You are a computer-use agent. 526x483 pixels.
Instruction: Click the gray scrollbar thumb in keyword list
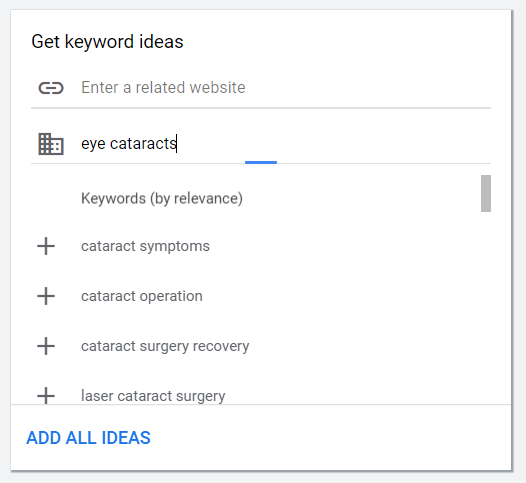[x=486, y=193]
